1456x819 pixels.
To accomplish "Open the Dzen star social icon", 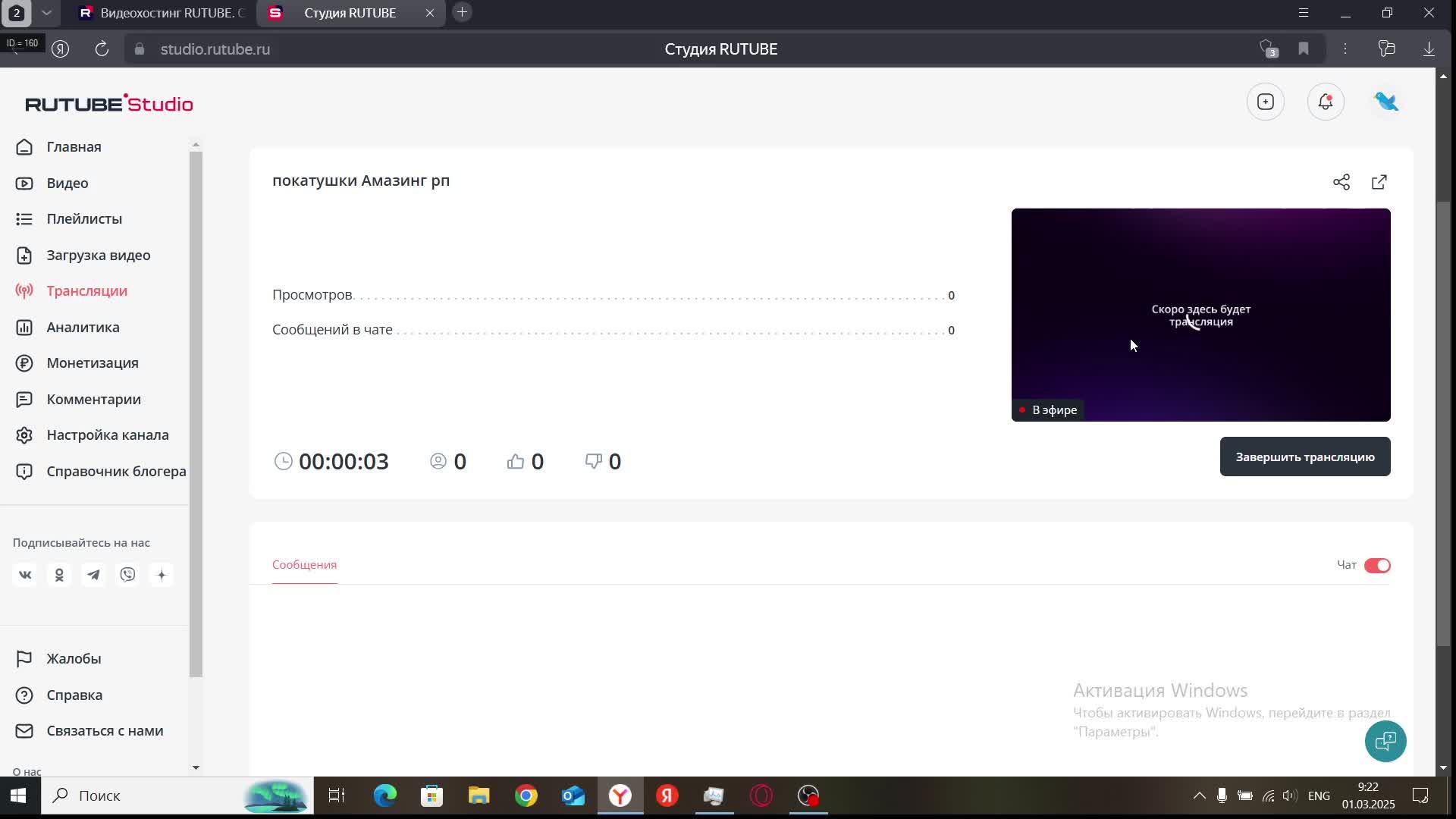I will [x=162, y=575].
